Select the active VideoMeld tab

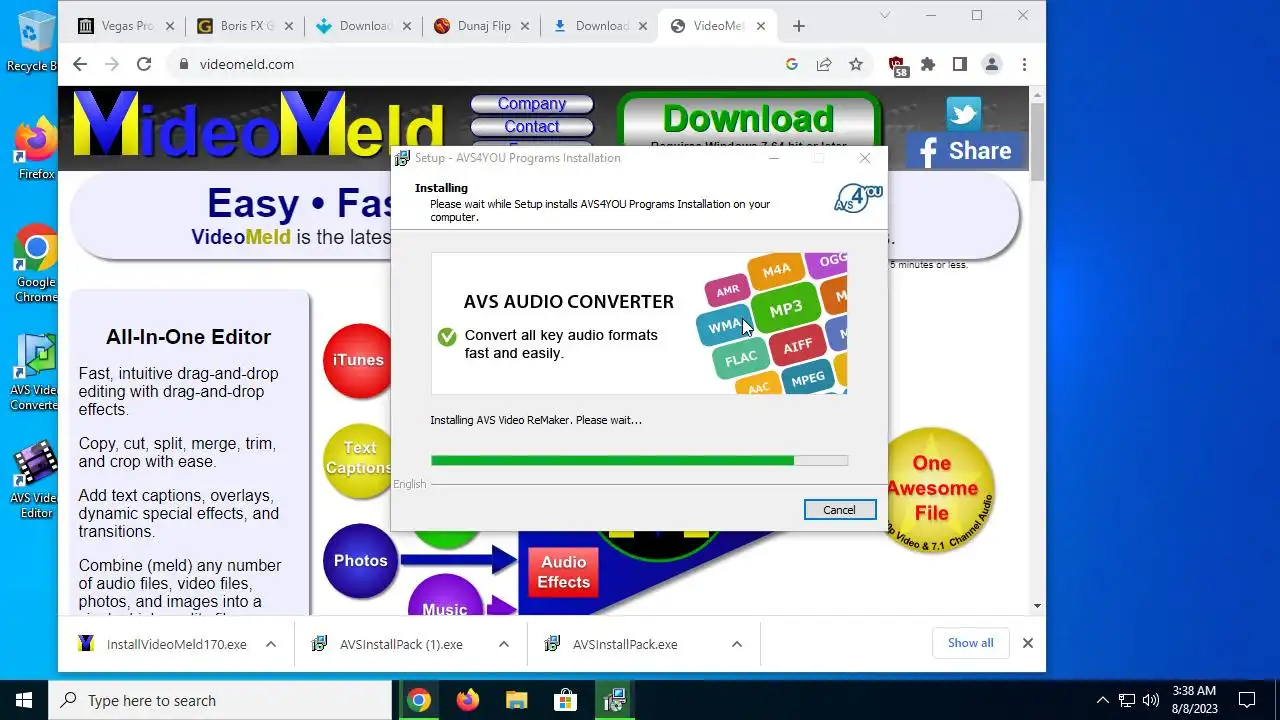[718, 26]
